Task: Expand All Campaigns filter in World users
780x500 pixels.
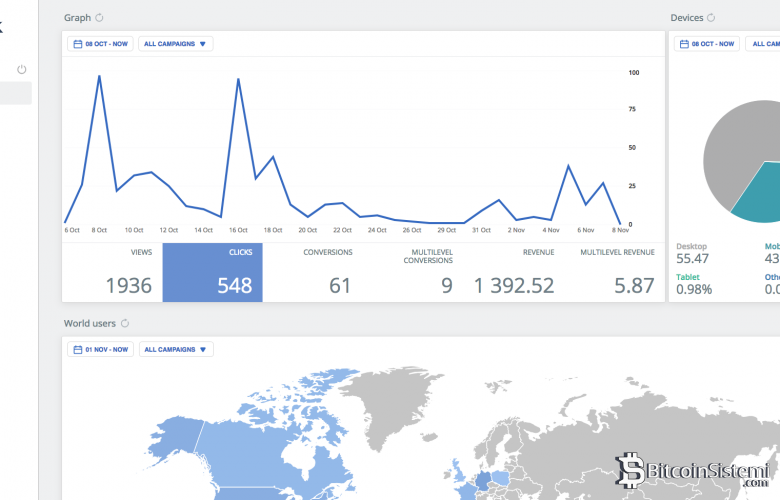Action: (x=175, y=350)
